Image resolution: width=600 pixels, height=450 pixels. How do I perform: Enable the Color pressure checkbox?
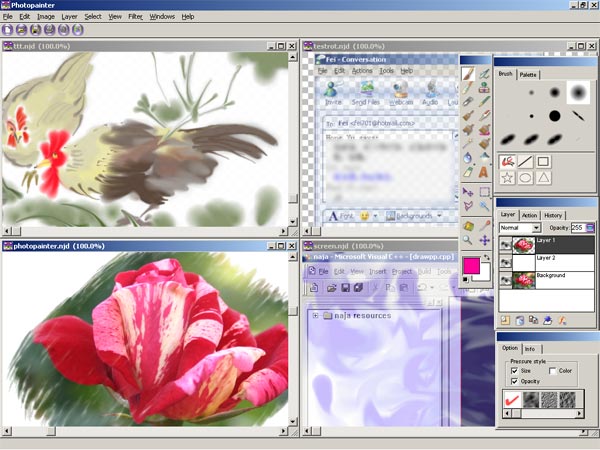point(553,371)
